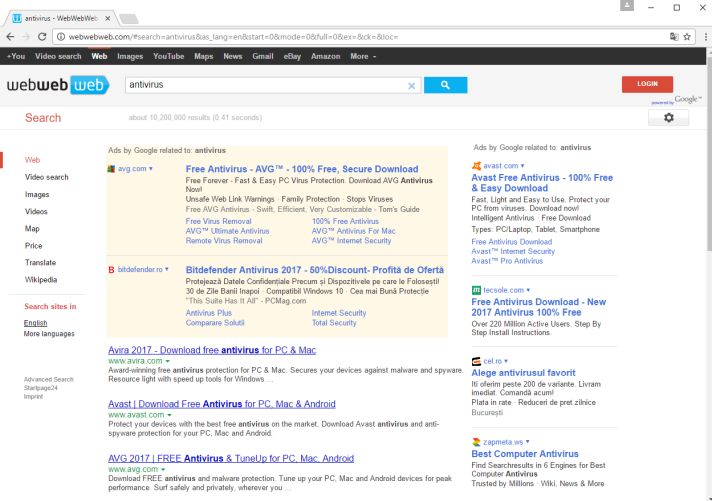The image size is (712, 501).
Task: Select Translate in left sidebar
Action: point(40,263)
